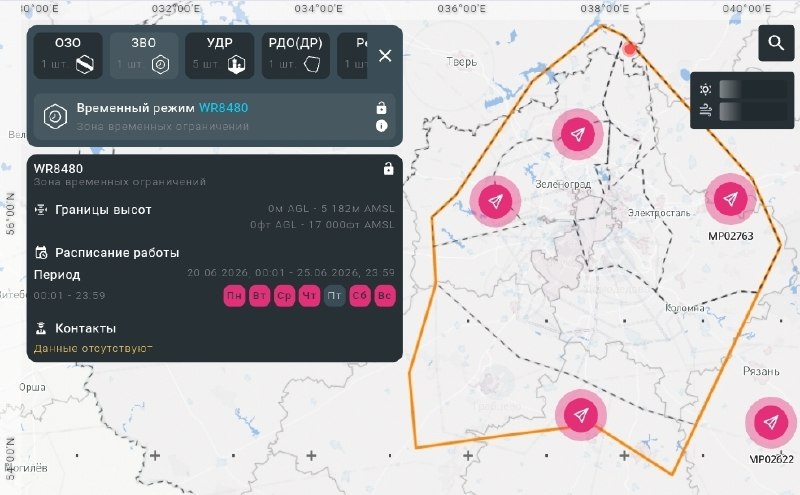Toggle the Вт weekday chip
The image size is (800, 495).
[259, 296]
